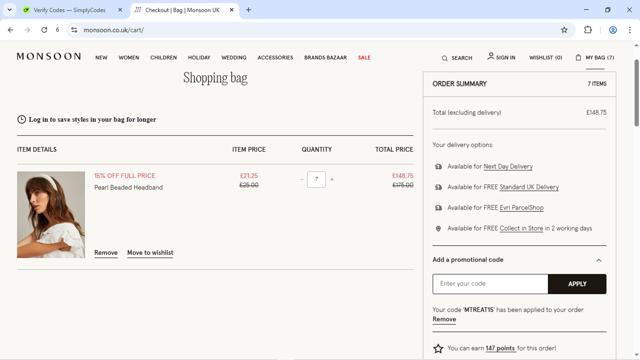Open the ACCESSORIES menu
Image resolution: width=640 pixels, height=360 pixels.
point(275,58)
